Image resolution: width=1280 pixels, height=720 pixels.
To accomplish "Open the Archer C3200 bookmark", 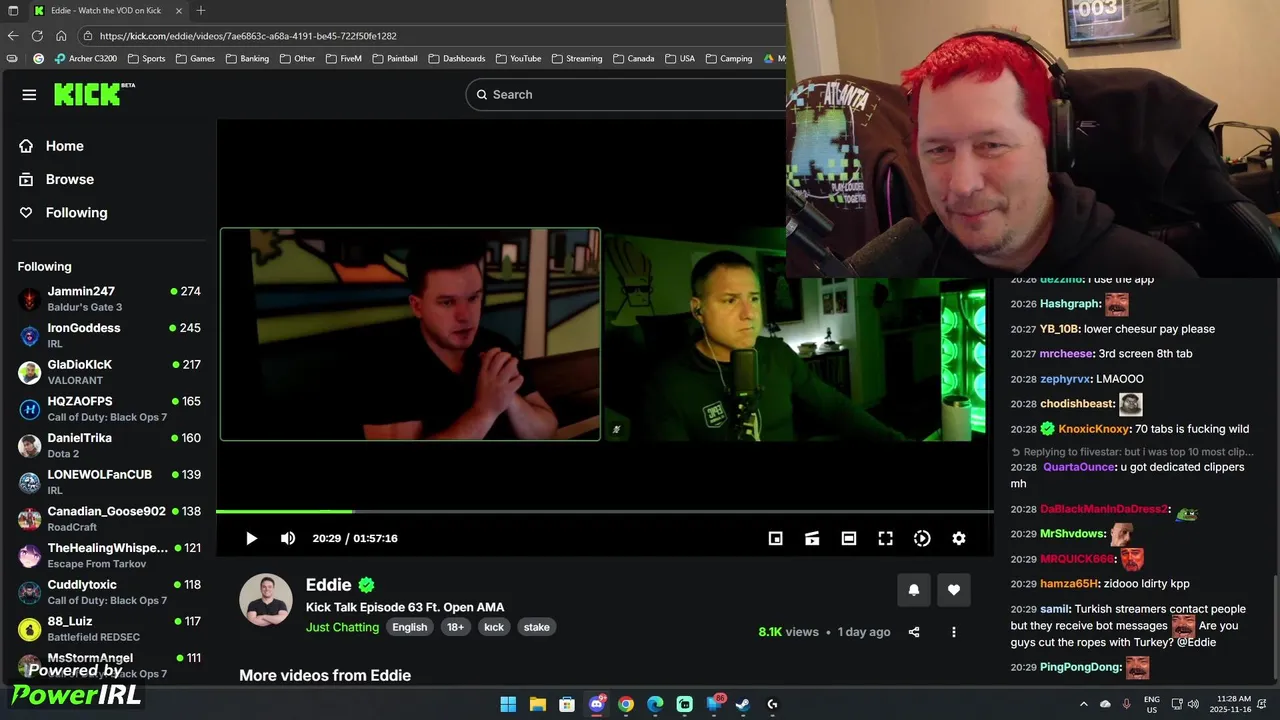I will point(86,58).
